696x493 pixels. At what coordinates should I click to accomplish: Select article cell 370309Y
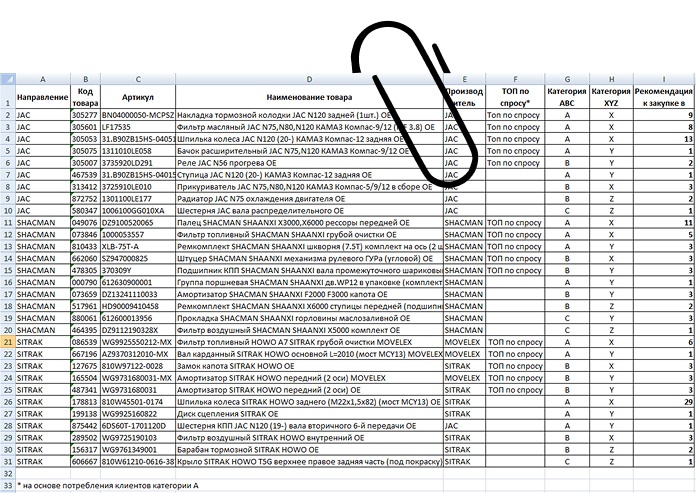pos(138,271)
